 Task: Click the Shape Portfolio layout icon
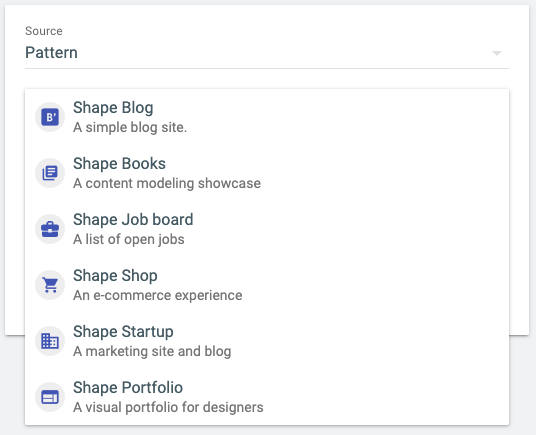[50, 397]
